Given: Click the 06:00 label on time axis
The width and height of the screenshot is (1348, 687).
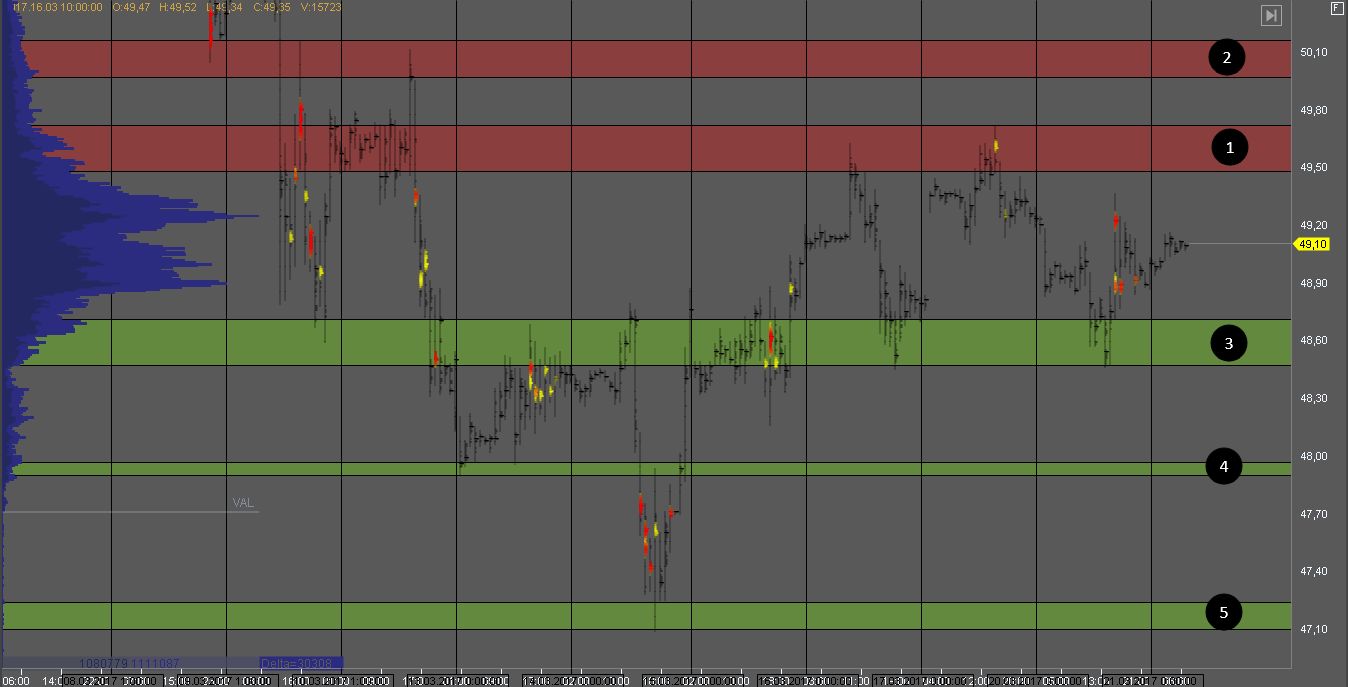Looking at the screenshot, I should point(17,681).
